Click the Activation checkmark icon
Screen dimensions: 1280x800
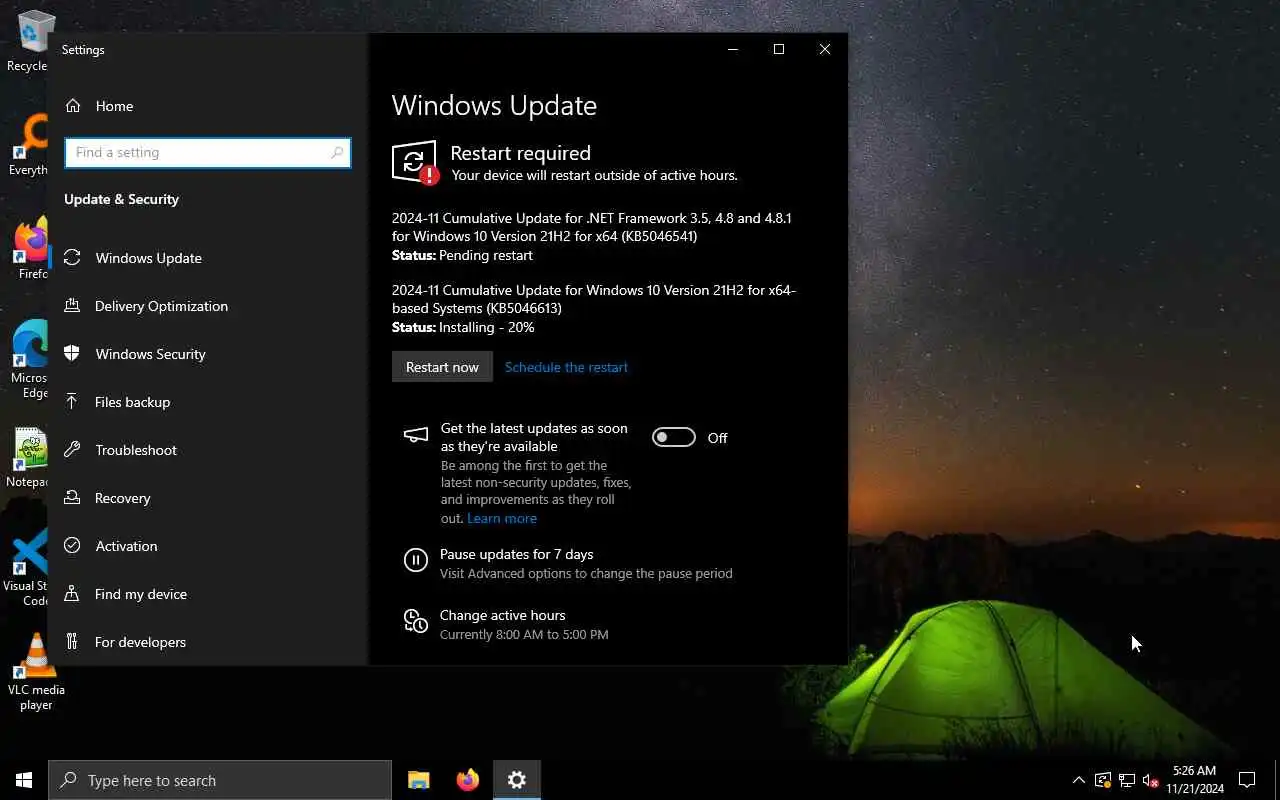72,546
